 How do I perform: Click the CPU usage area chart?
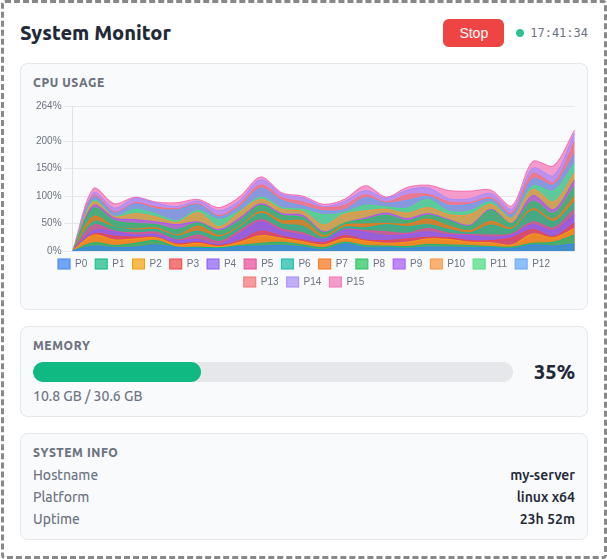coord(322,200)
